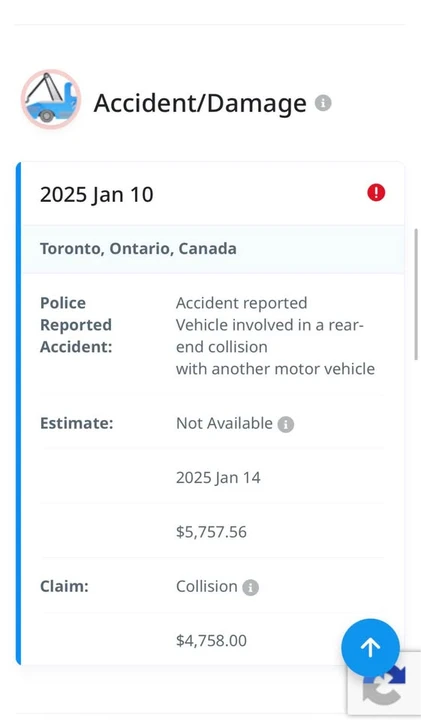Select the Collision claim type text
This screenshot has width=421, height=720.
coord(207,586)
